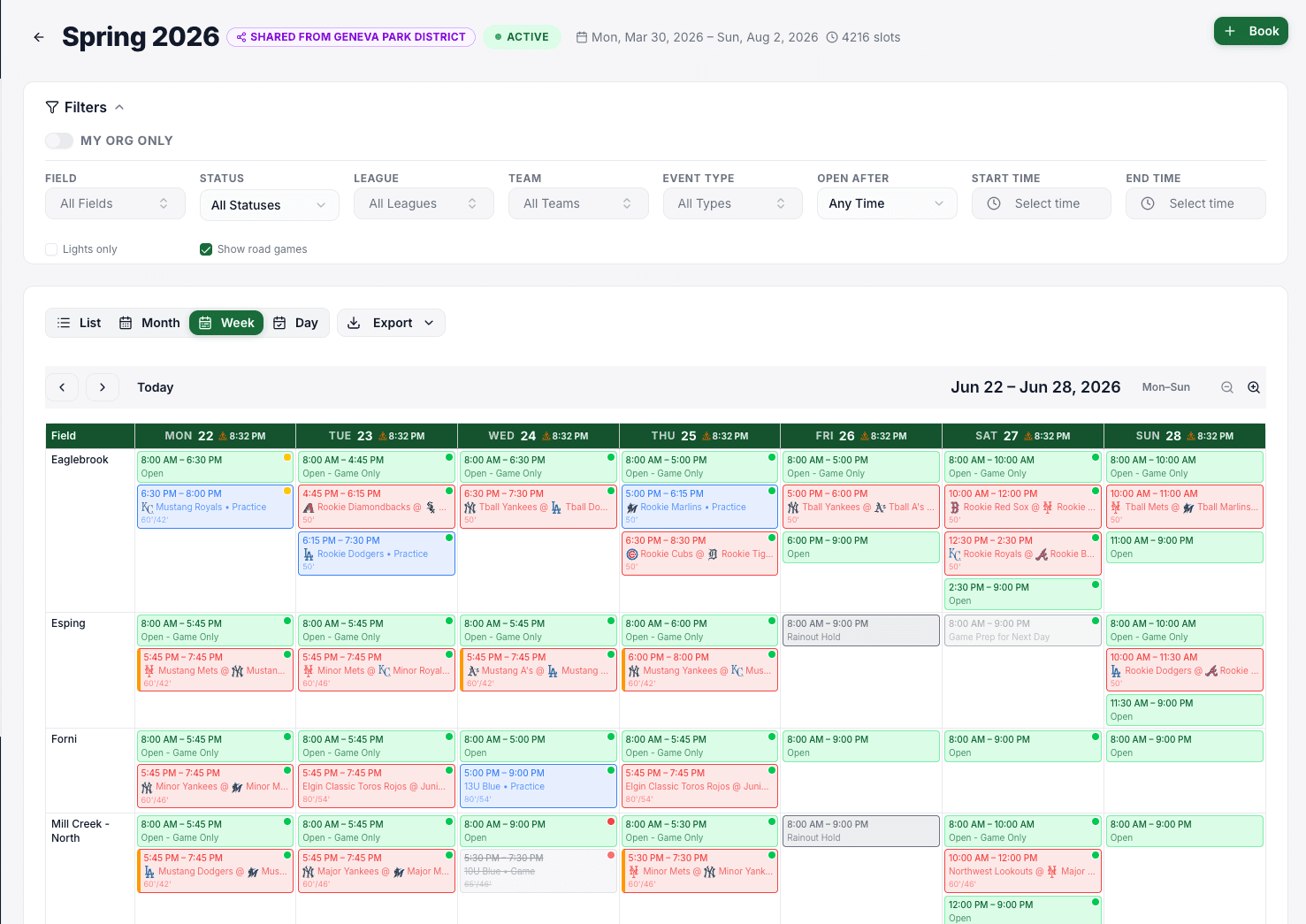This screenshot has height=924, width=1306.
Task: Click Mets logo in Sunday Tball Mets game
Action: [1116, 508]
